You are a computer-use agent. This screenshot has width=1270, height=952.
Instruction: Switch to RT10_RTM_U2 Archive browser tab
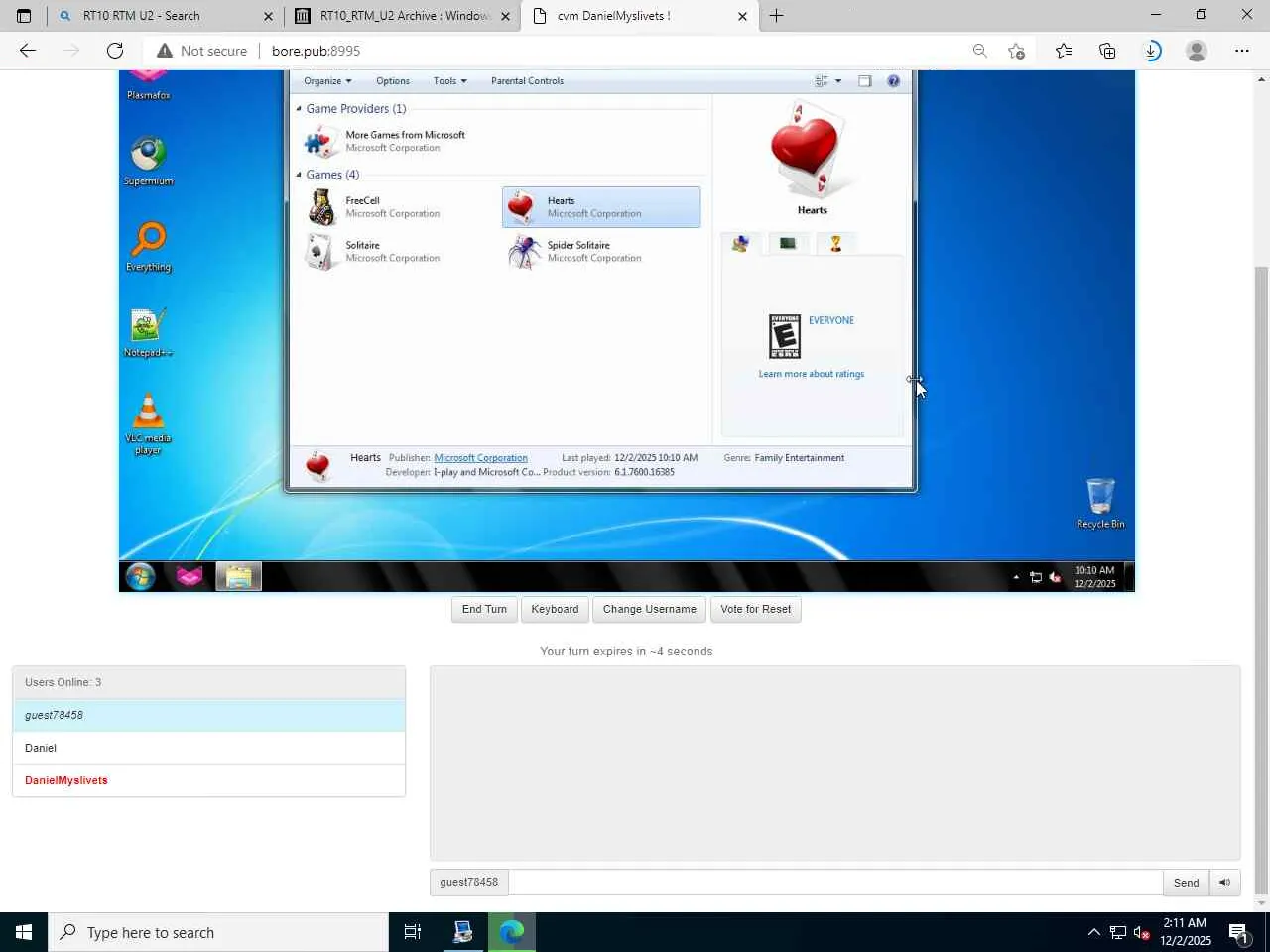pyautogui.click(x=403, y=16)
